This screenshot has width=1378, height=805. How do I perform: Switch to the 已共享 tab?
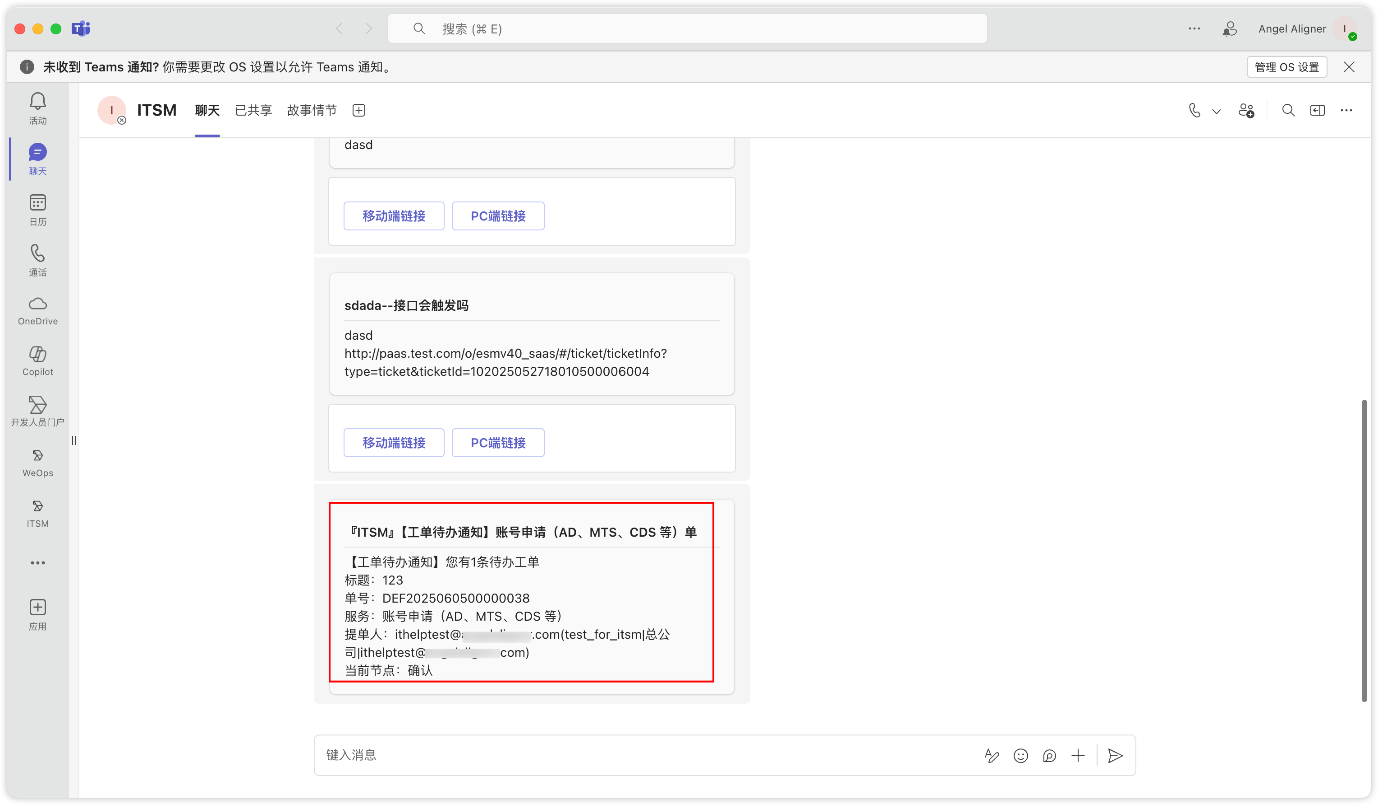pyautogui.click(x=253, y=111)
